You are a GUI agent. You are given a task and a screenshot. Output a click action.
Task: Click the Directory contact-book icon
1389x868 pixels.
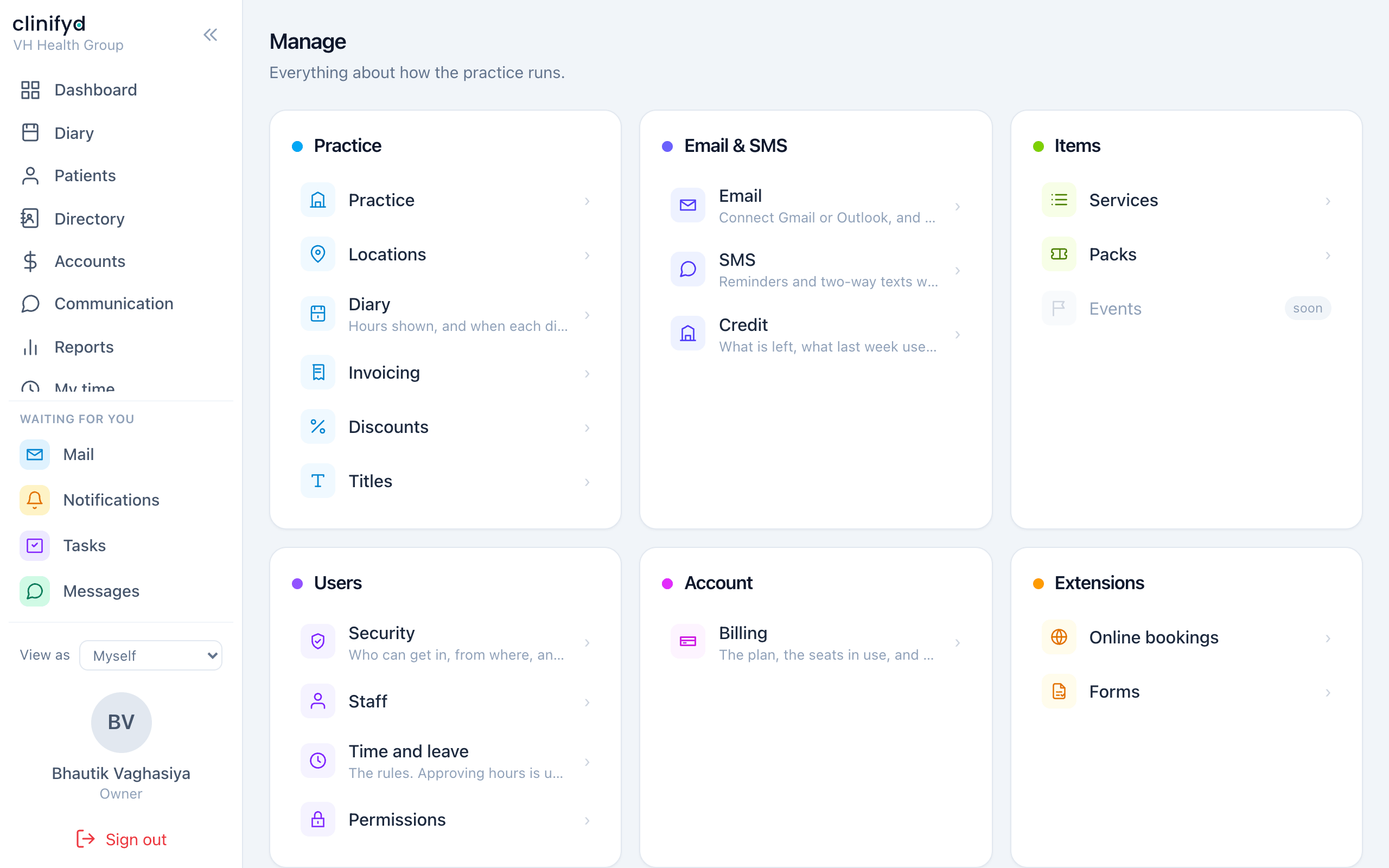tap(30, 219)
